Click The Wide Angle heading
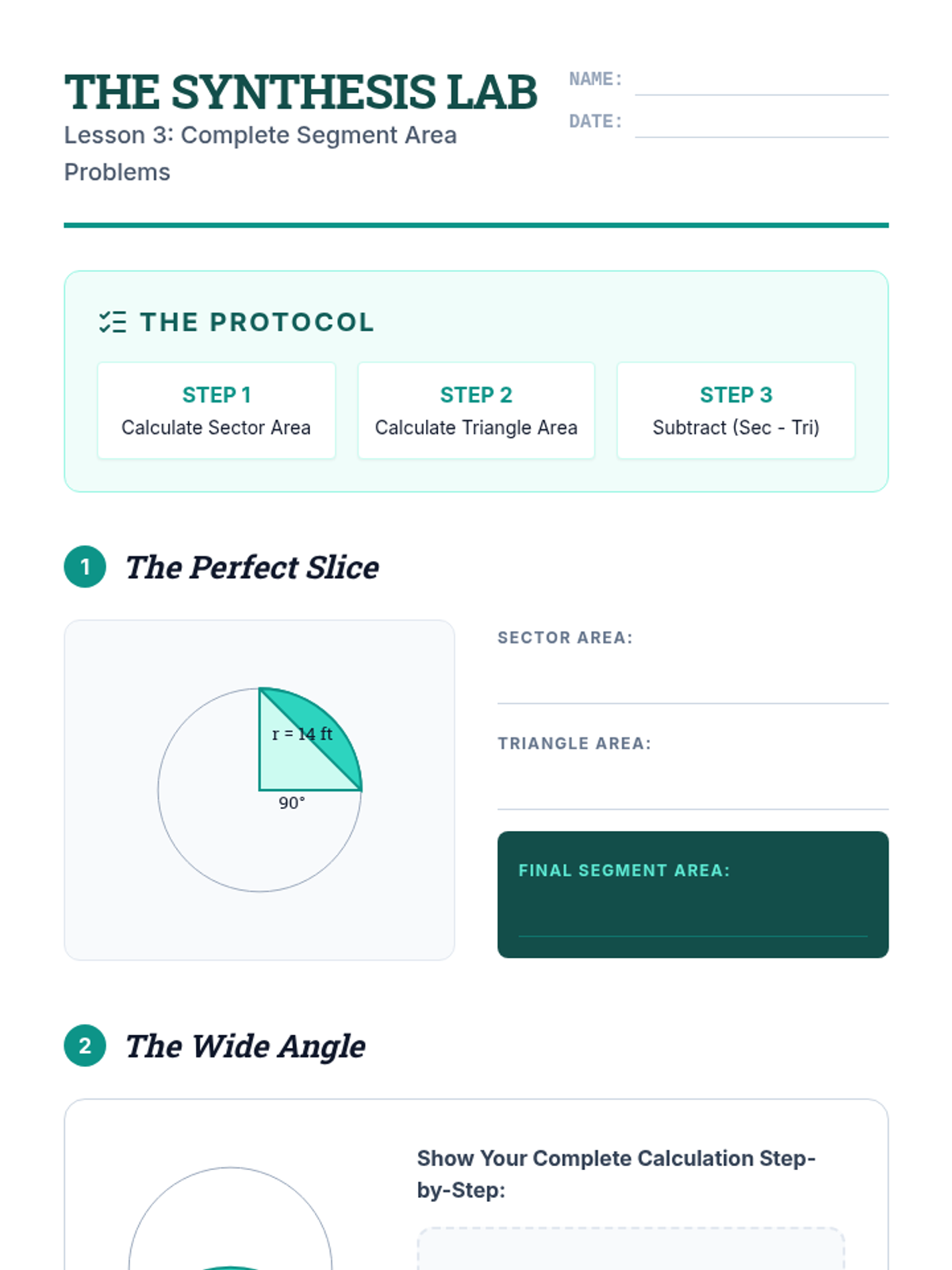 point(245,1046)
